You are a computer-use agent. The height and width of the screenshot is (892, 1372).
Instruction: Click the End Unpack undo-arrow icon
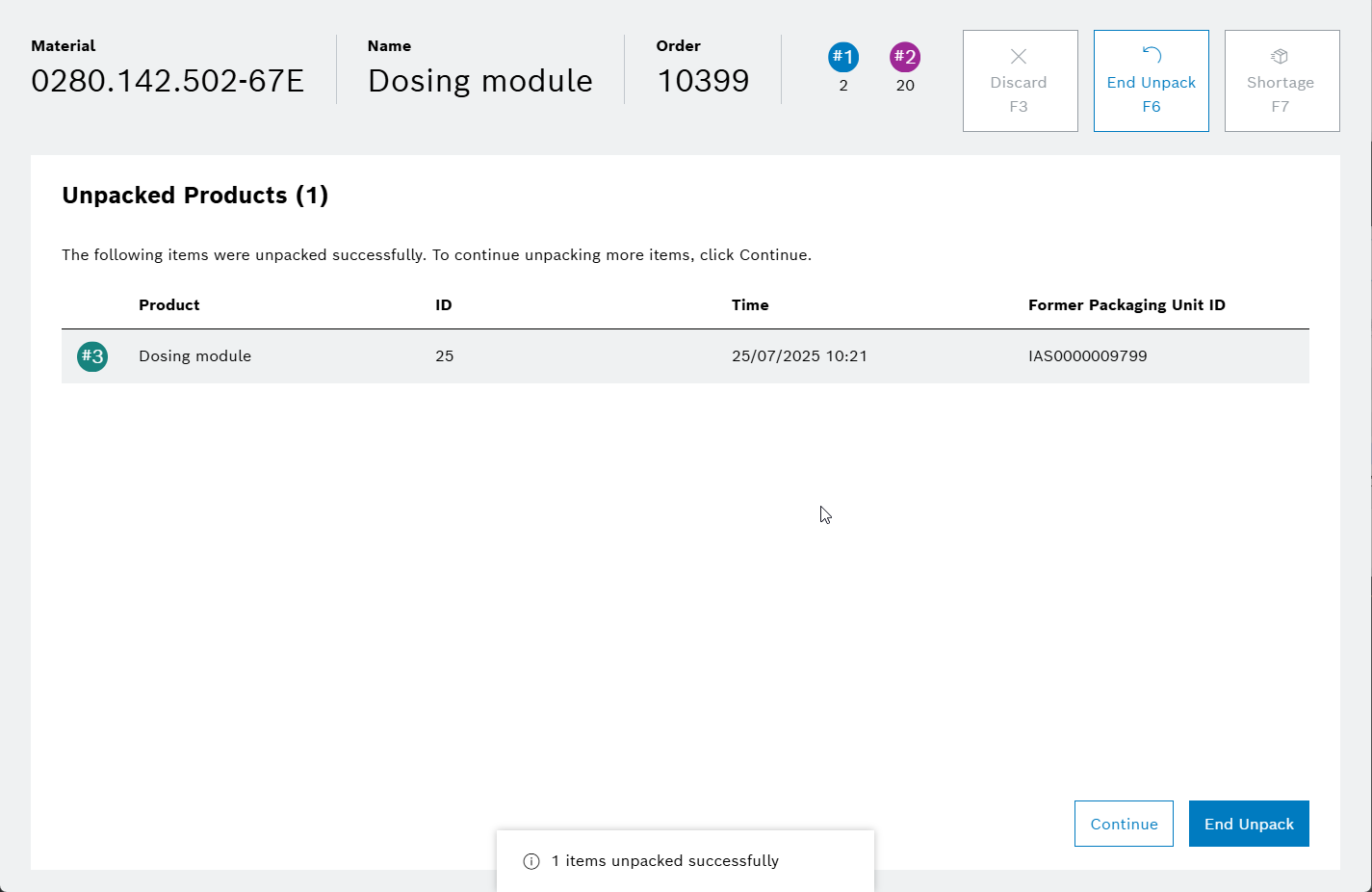[x=1152, y=56]
